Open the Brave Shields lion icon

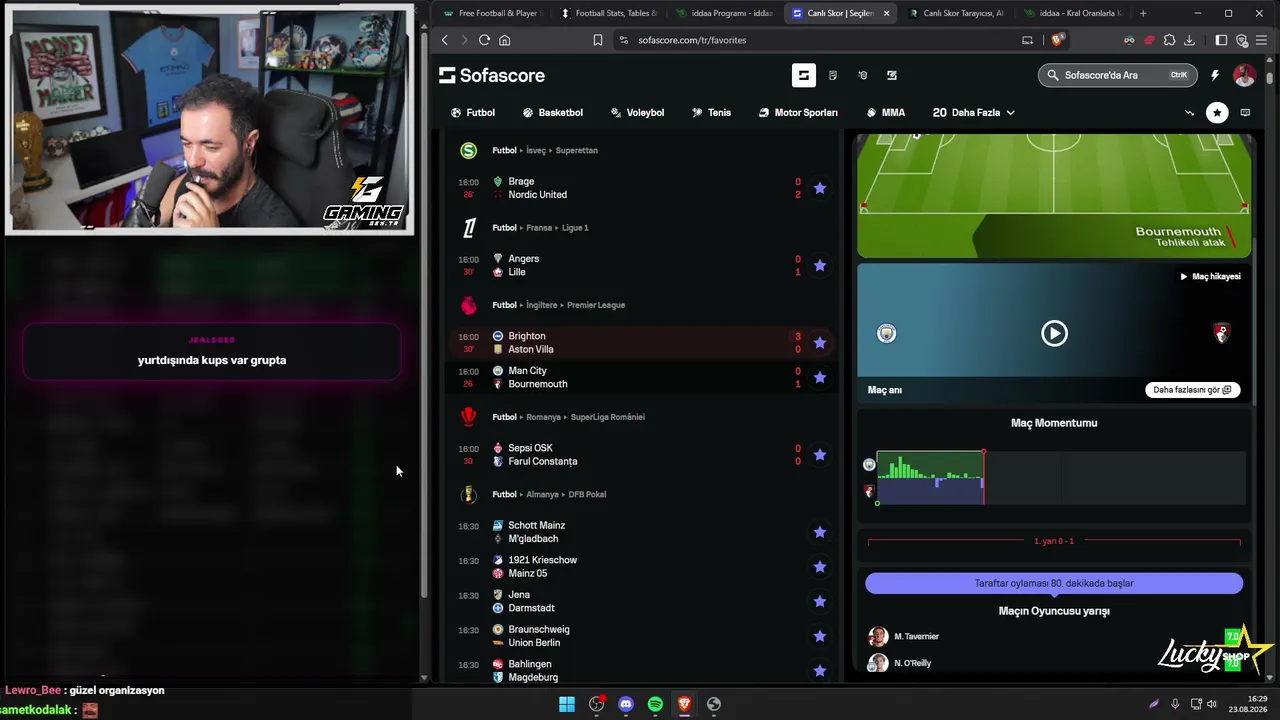tap(1058, 40)
